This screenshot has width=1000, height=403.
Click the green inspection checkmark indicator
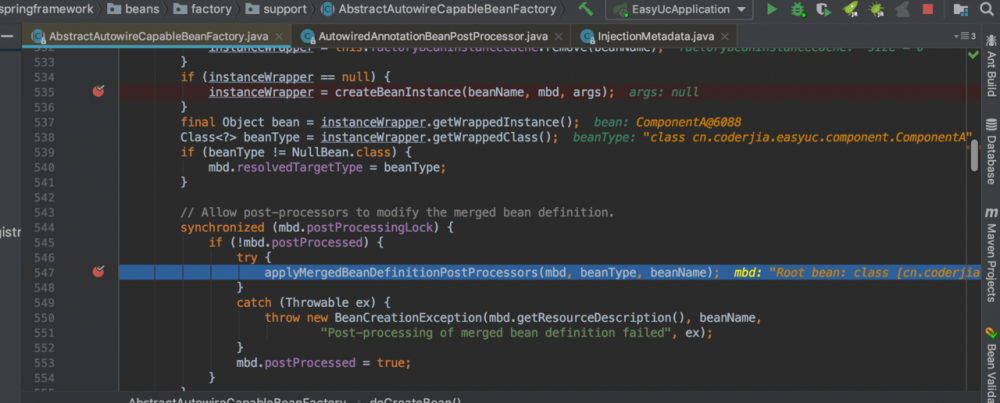973,55
